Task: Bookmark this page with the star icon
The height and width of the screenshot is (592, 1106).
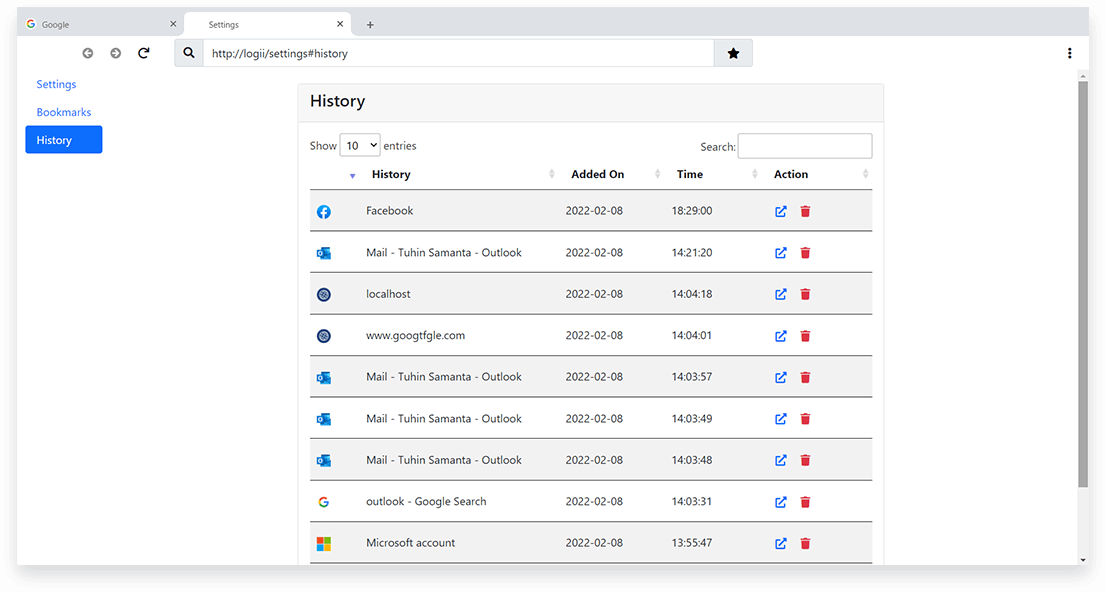Action: pyautogui.click(x=733, y=52)
